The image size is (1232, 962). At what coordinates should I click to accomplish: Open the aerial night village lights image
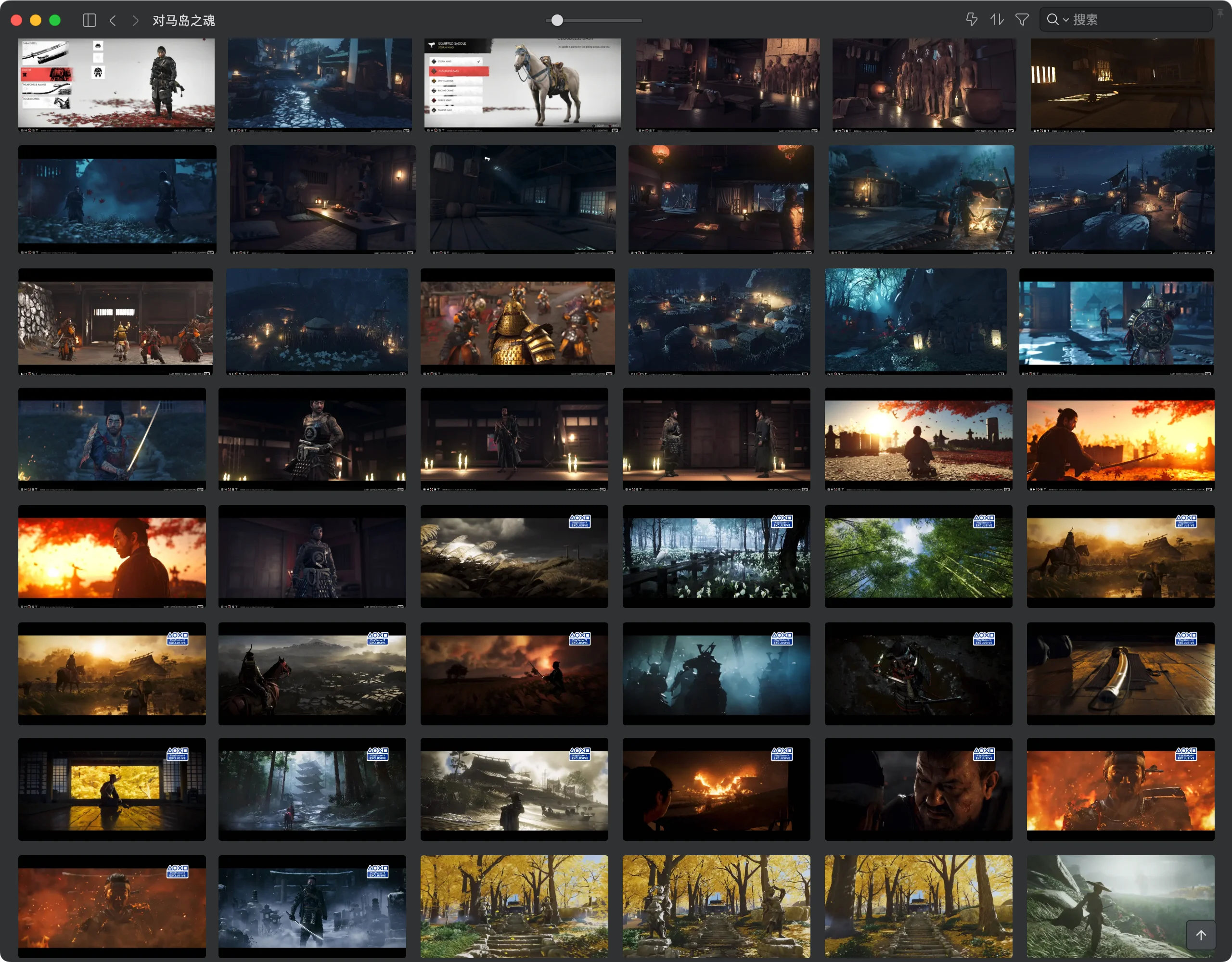pos(719,322)
